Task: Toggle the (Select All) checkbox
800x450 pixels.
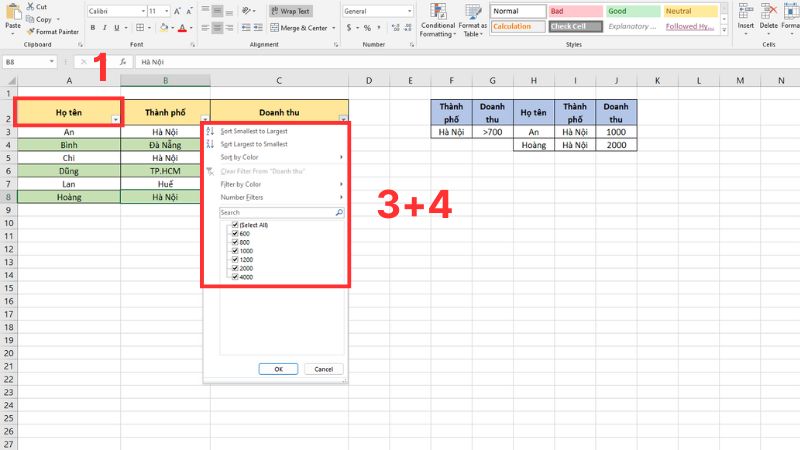Action: 234,225
